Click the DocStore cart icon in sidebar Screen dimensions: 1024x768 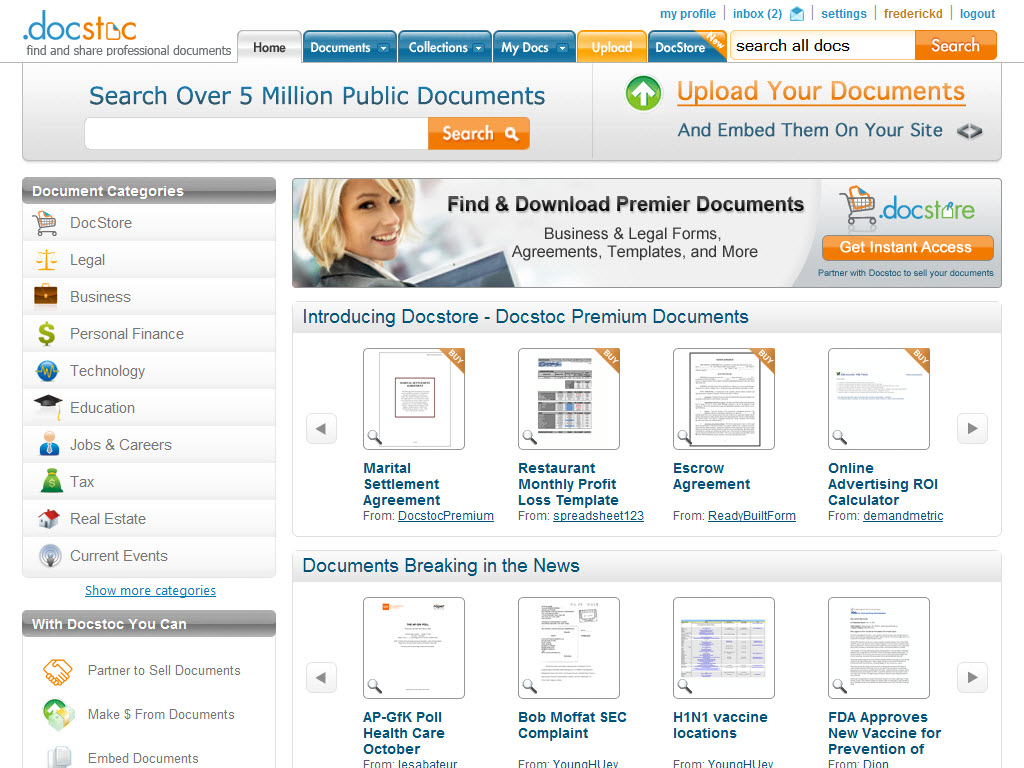(45, 222)
